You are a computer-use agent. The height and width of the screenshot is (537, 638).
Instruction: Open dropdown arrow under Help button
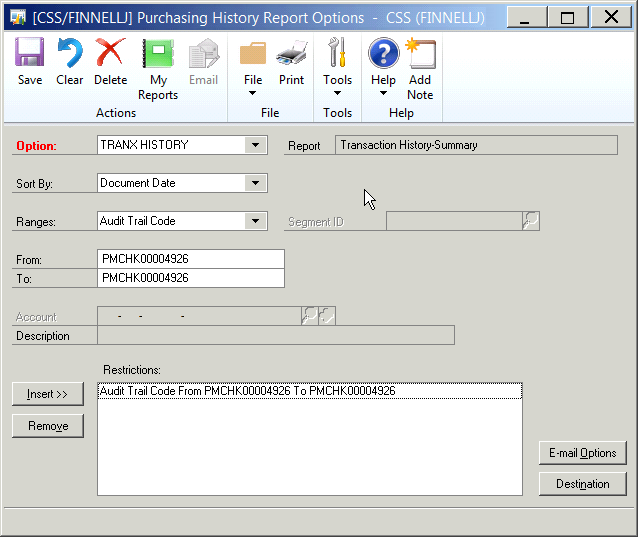click(x=383, y=93)
